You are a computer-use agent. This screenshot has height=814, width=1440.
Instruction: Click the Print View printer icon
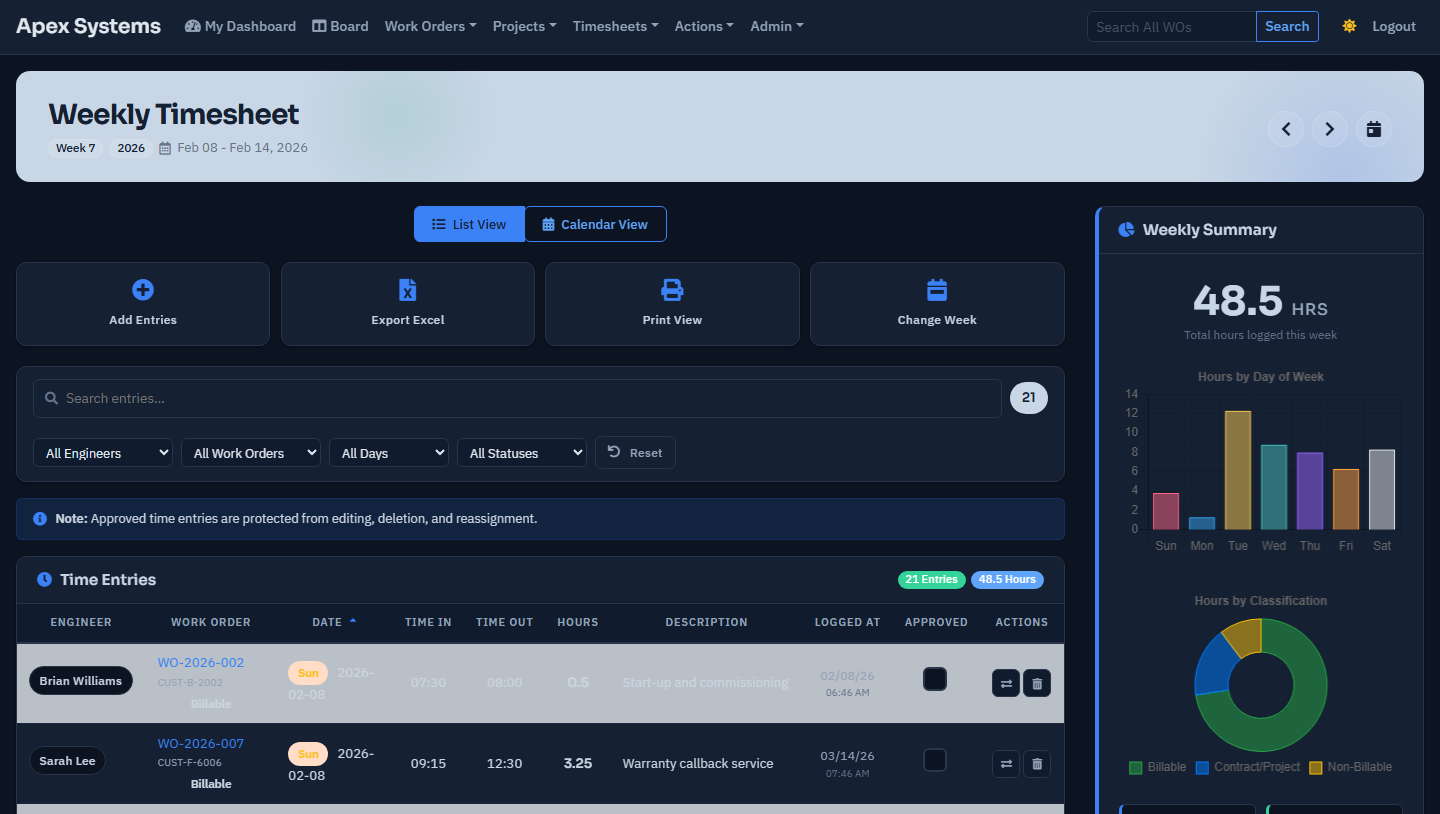coord(672,290)
